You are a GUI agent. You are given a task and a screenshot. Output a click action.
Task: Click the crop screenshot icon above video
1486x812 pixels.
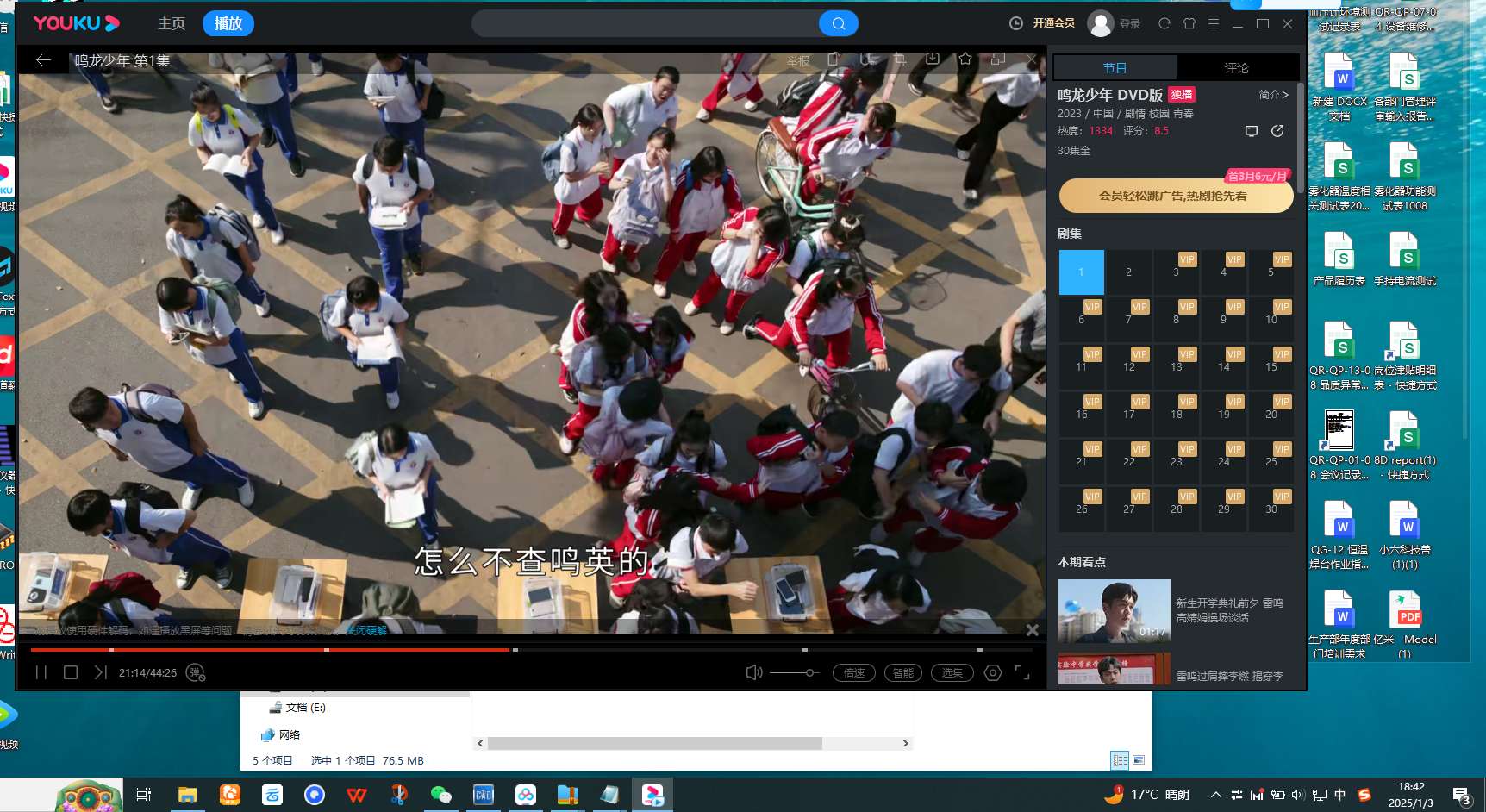pyautogui.click(x=900, y=59)
